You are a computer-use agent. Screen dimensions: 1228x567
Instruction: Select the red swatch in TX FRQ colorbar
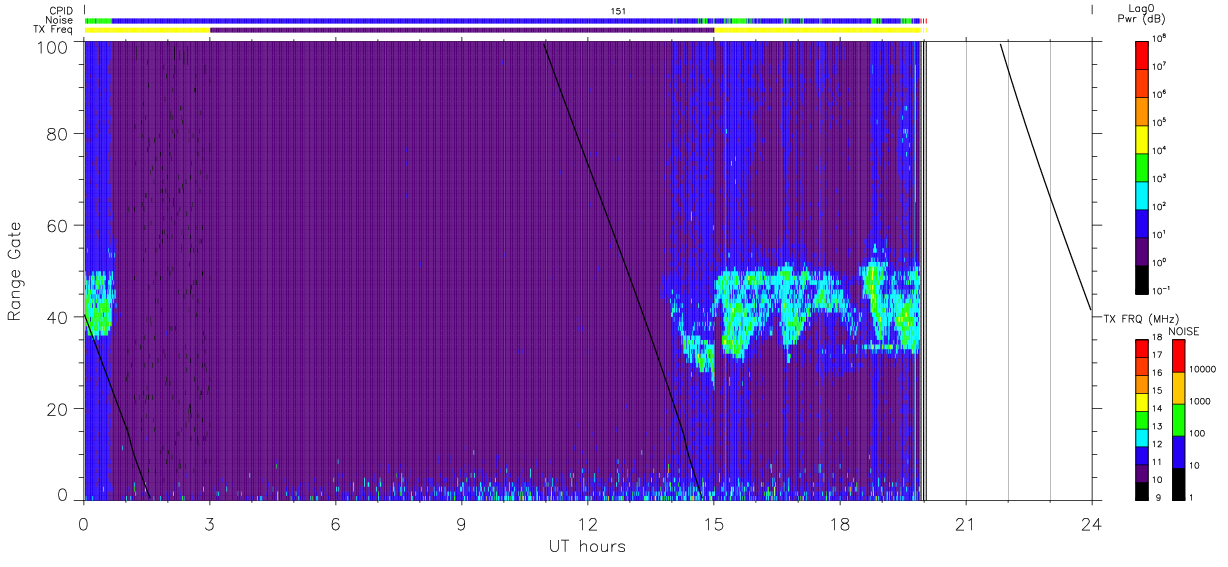click(1142, 347)
